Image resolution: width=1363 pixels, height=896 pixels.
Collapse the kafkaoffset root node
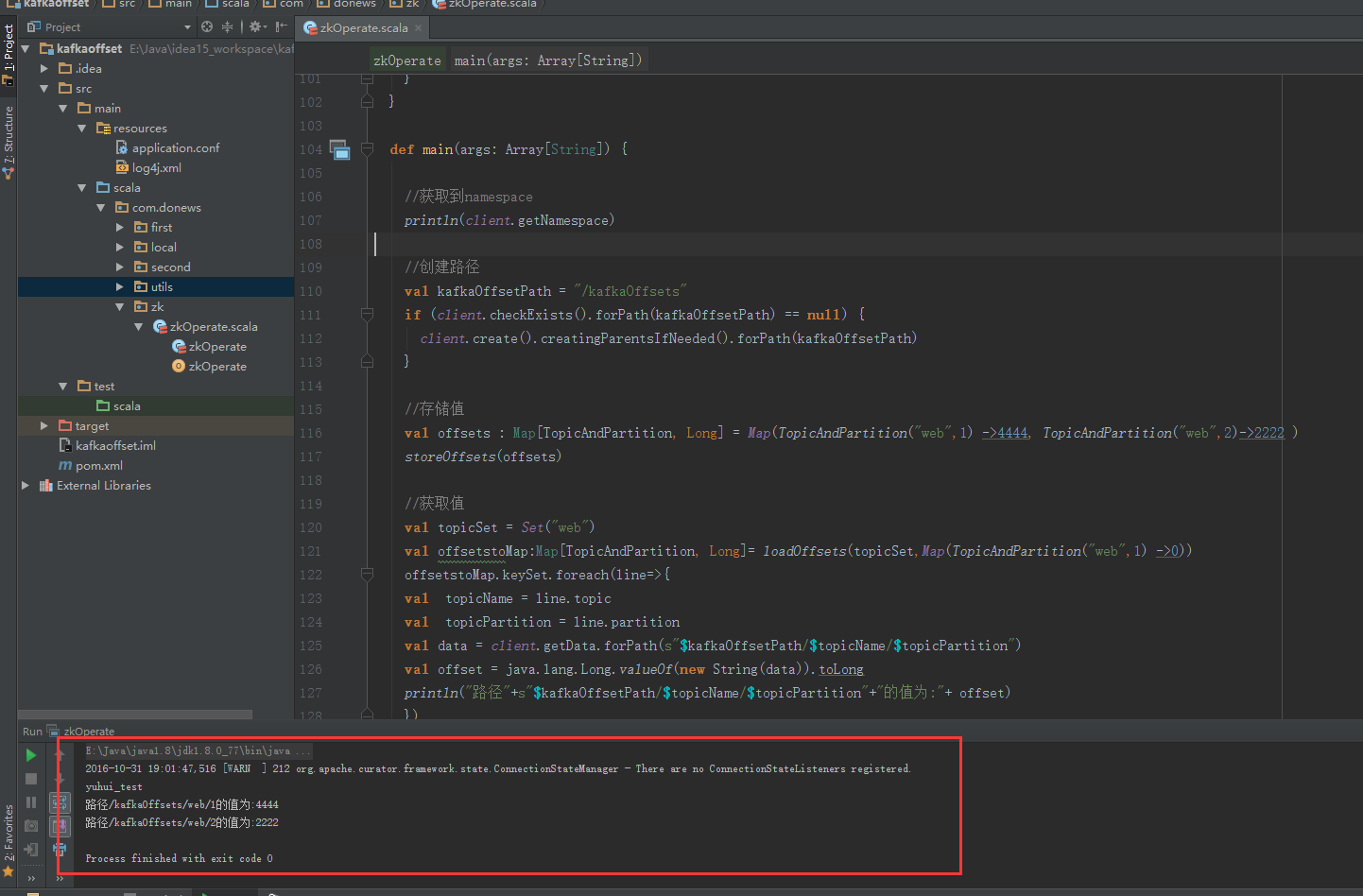(x=26, y=48)
